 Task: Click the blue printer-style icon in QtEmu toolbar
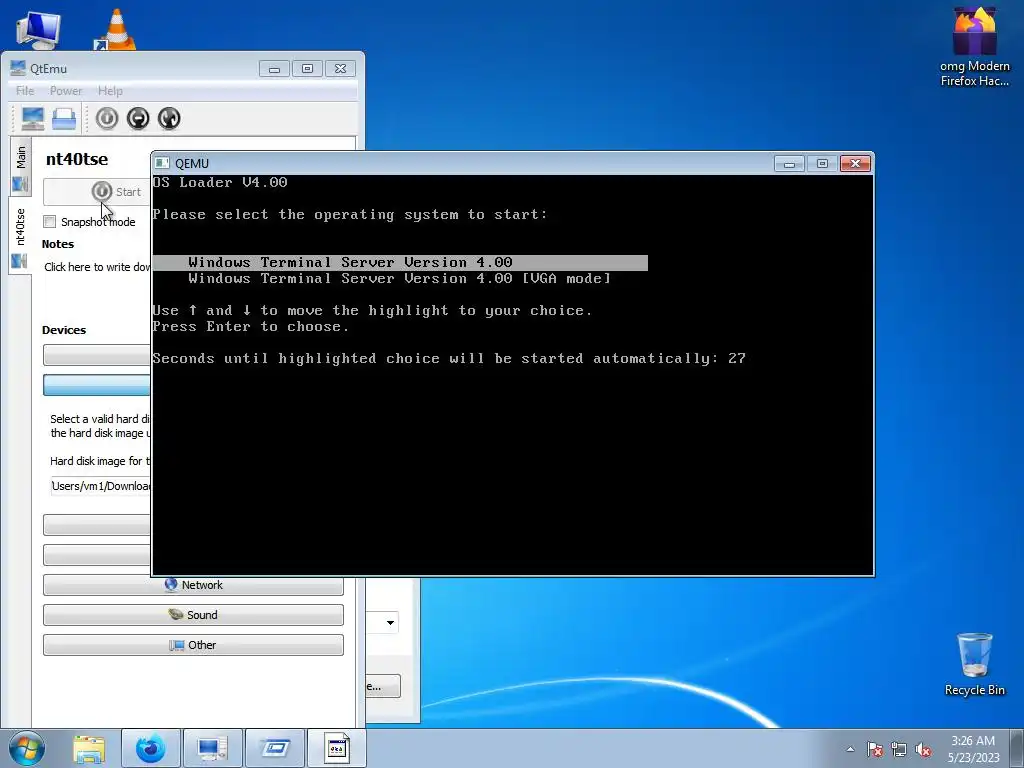pos(64,118)
